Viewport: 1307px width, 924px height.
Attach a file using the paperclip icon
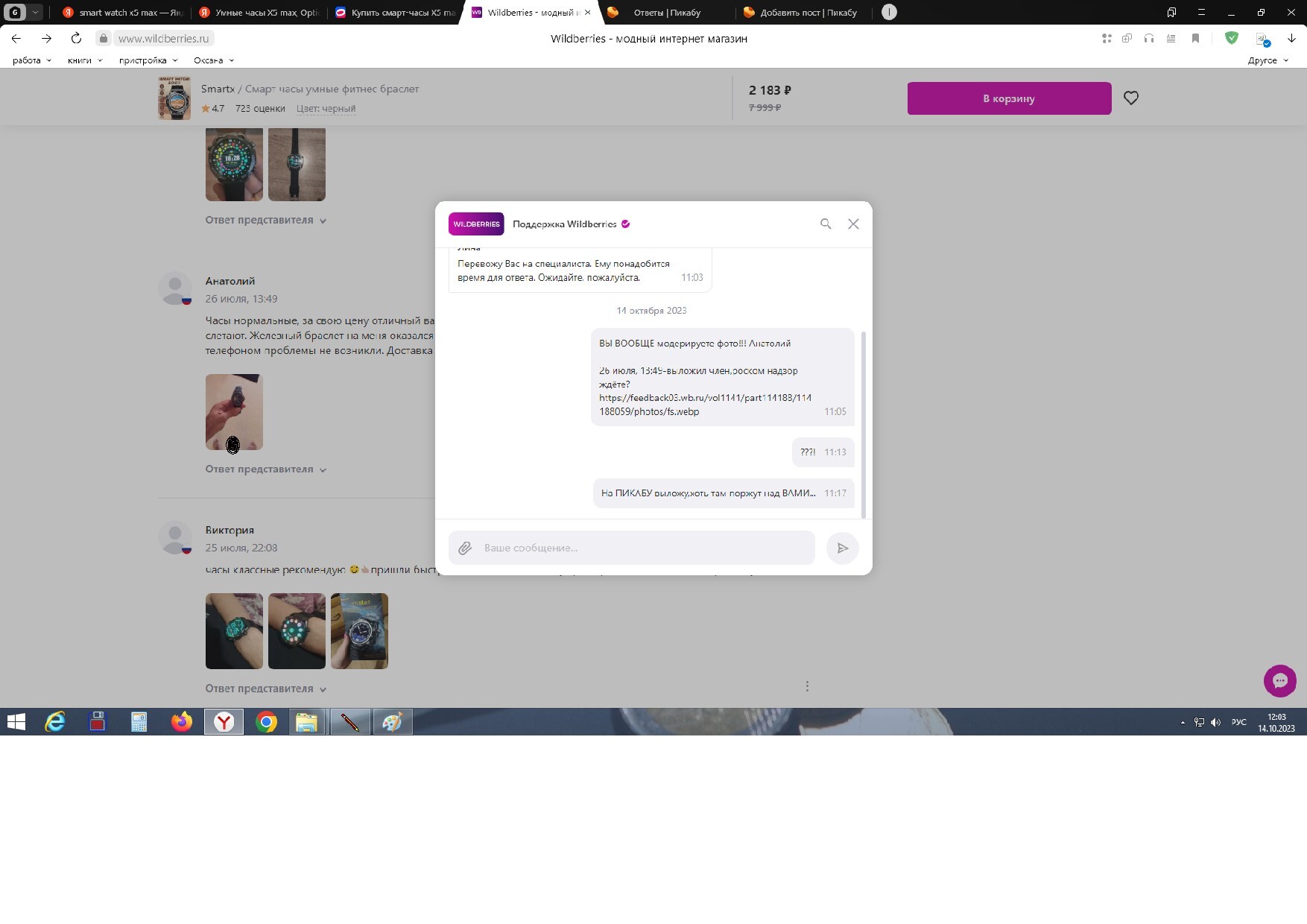[x=465, y=548]
